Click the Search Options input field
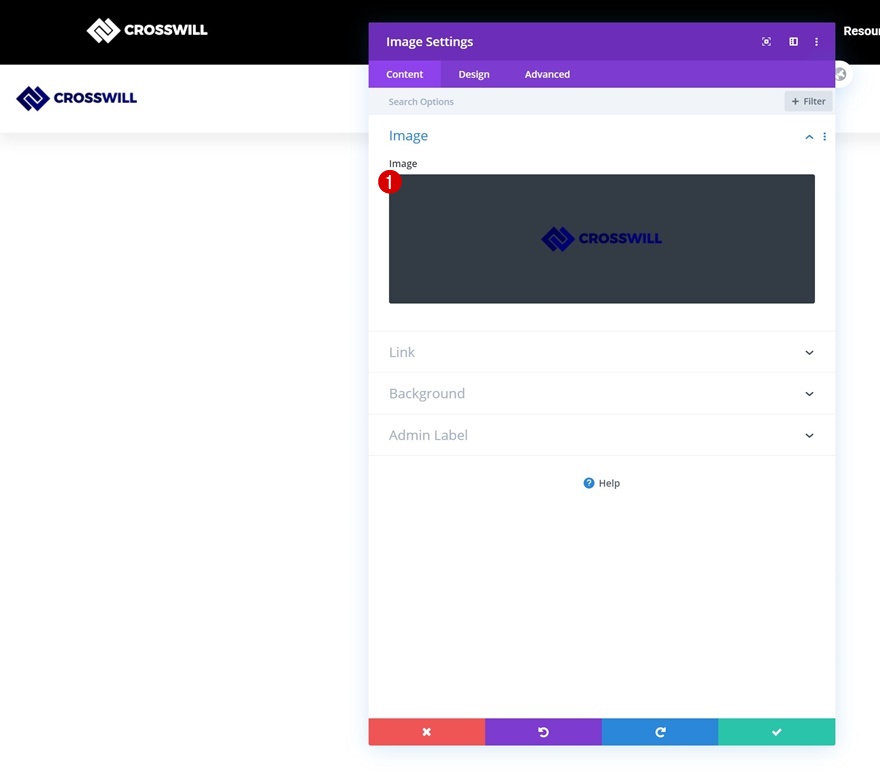Viewport: 880px width, 772px height. 500,101
